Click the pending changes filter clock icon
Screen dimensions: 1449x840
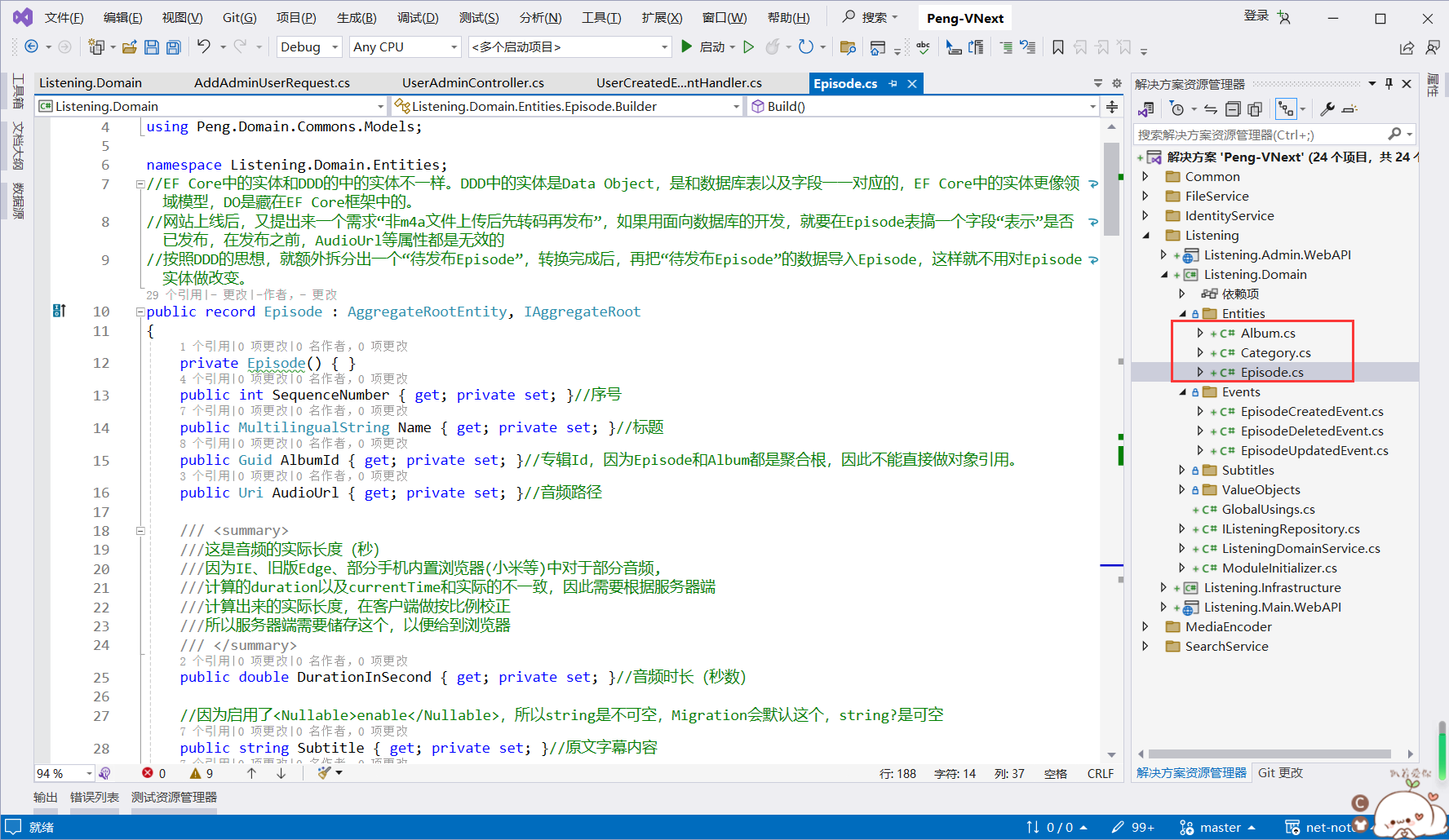[x=1176, y=108]
